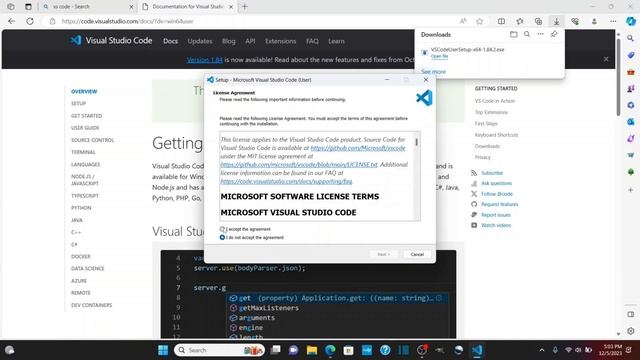Toggle Edge split screen icon
The height and width of the screenshot is (360, 640).
click(501, 21)
